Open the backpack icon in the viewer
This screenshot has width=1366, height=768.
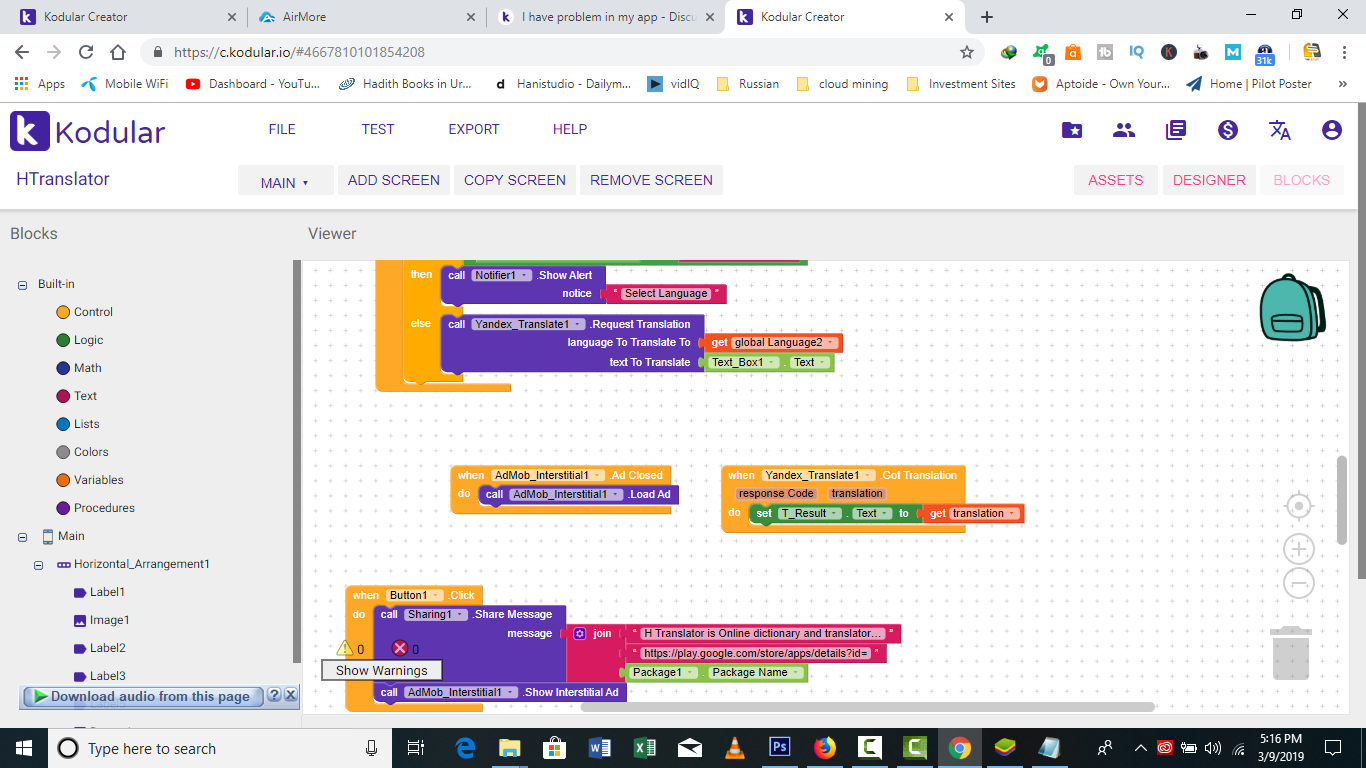(x=1291, y=308)
